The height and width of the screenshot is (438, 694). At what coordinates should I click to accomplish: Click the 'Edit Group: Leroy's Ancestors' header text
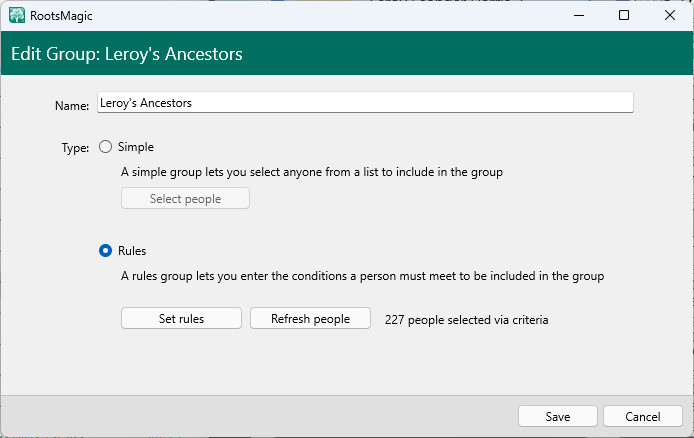[x=127, y=54]
